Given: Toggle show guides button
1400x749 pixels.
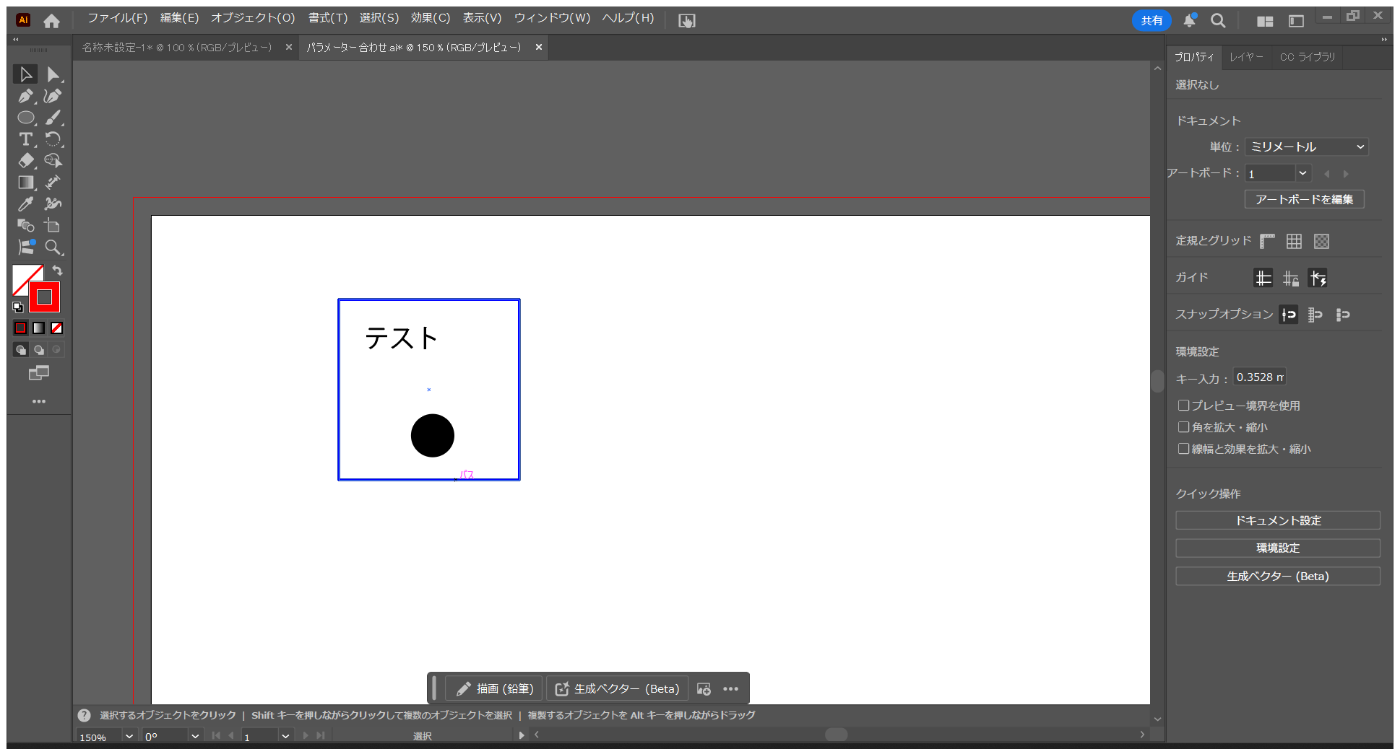Looking at the screenshot, I should (1264, 278).
